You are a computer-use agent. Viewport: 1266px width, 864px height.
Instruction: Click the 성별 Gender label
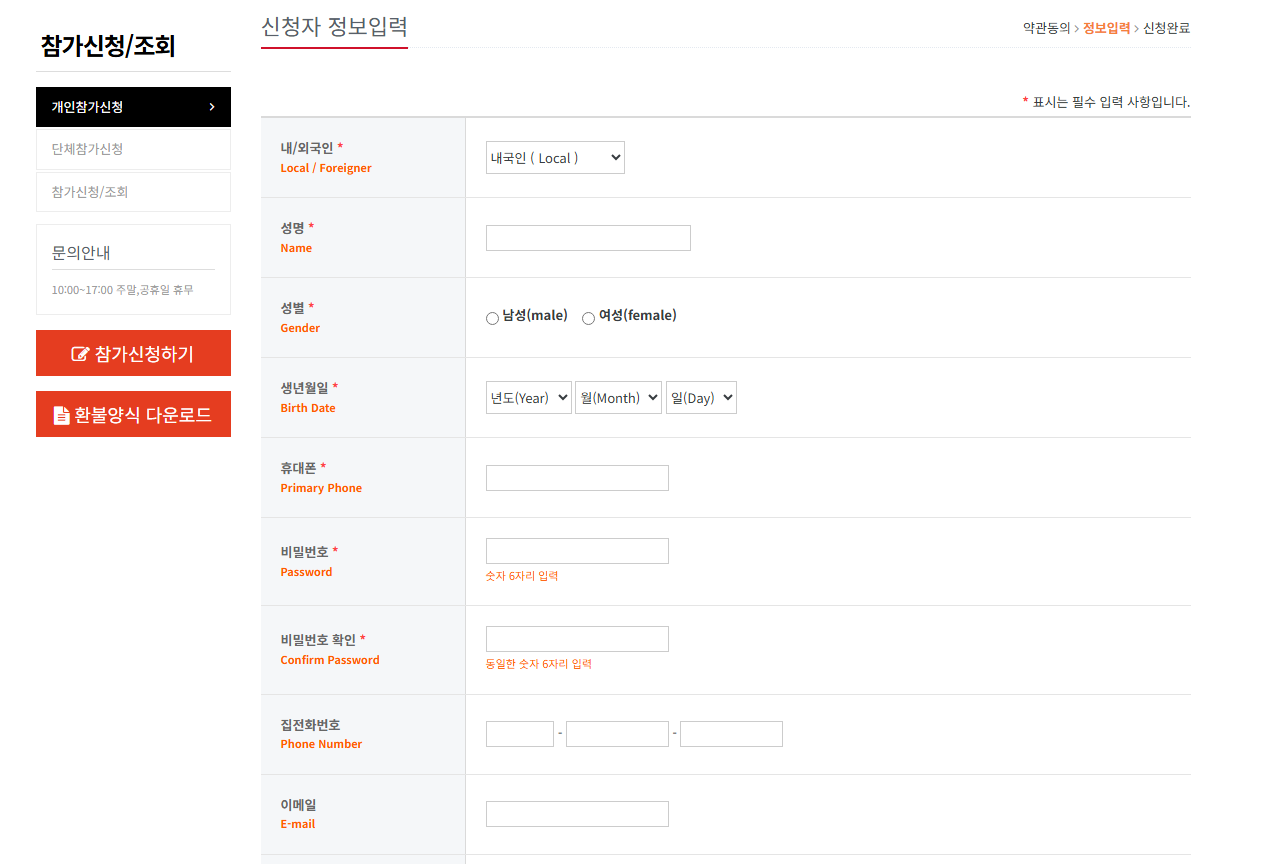coord(300,317)
